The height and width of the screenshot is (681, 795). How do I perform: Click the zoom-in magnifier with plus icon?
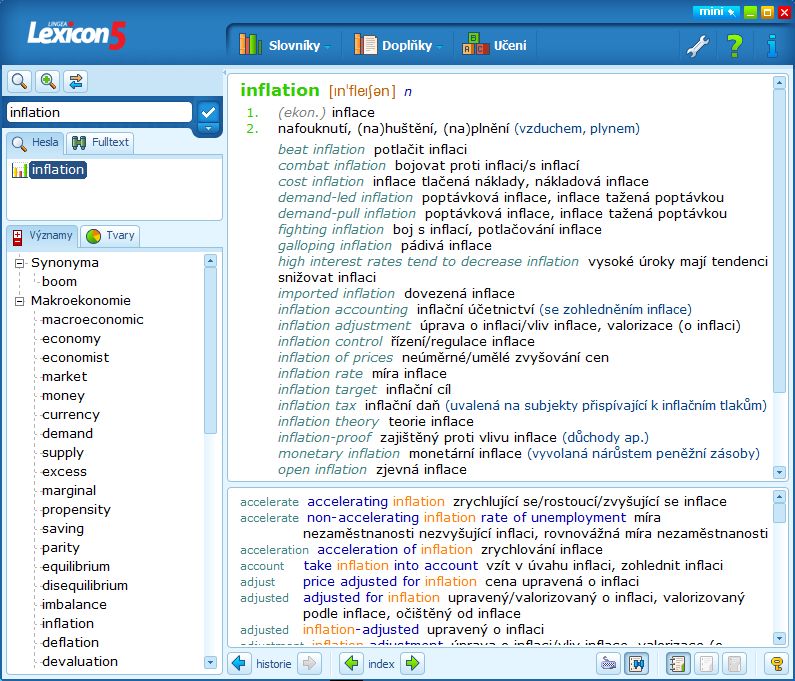(48, 81)
